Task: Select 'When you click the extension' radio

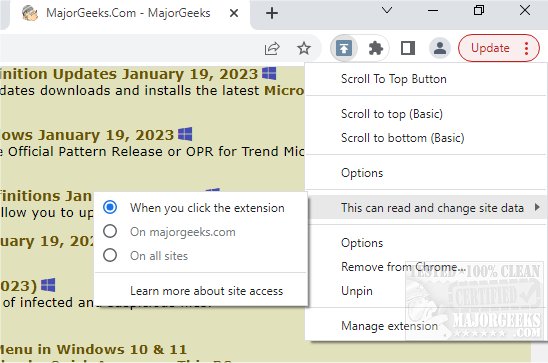Action: click(x=110, y=207)
